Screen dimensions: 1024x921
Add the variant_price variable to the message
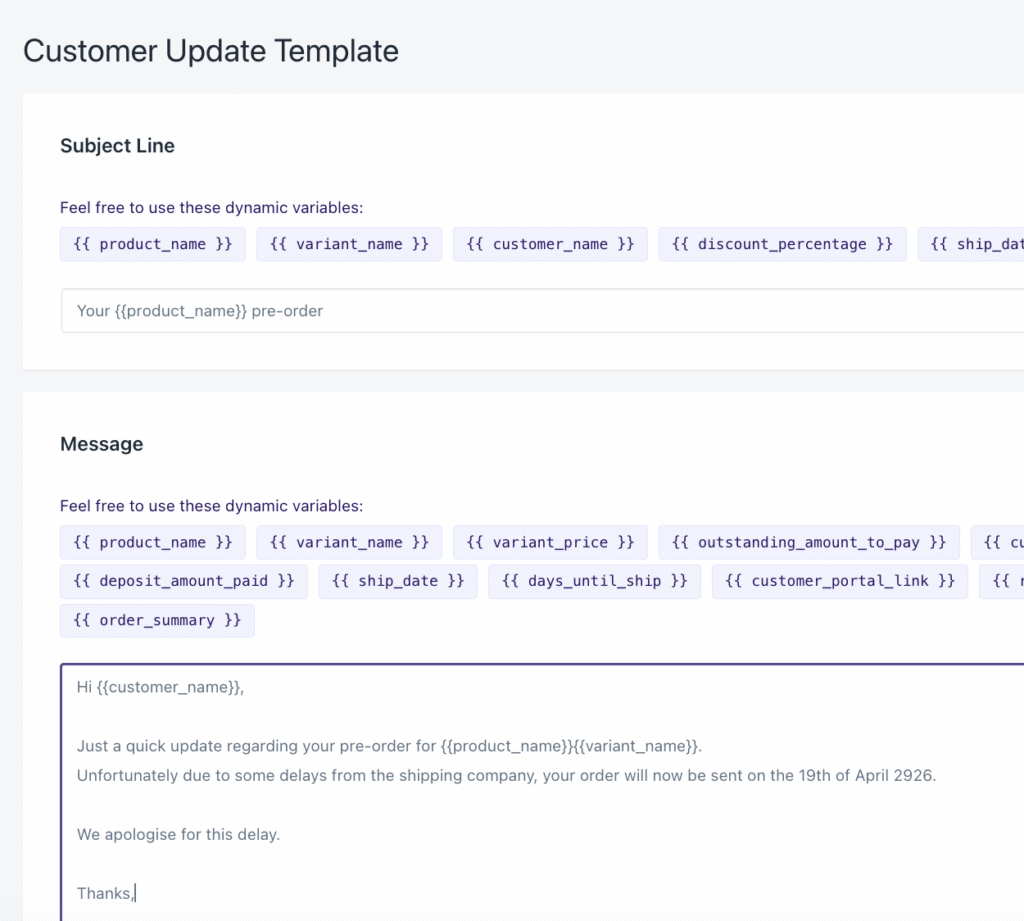550,542
